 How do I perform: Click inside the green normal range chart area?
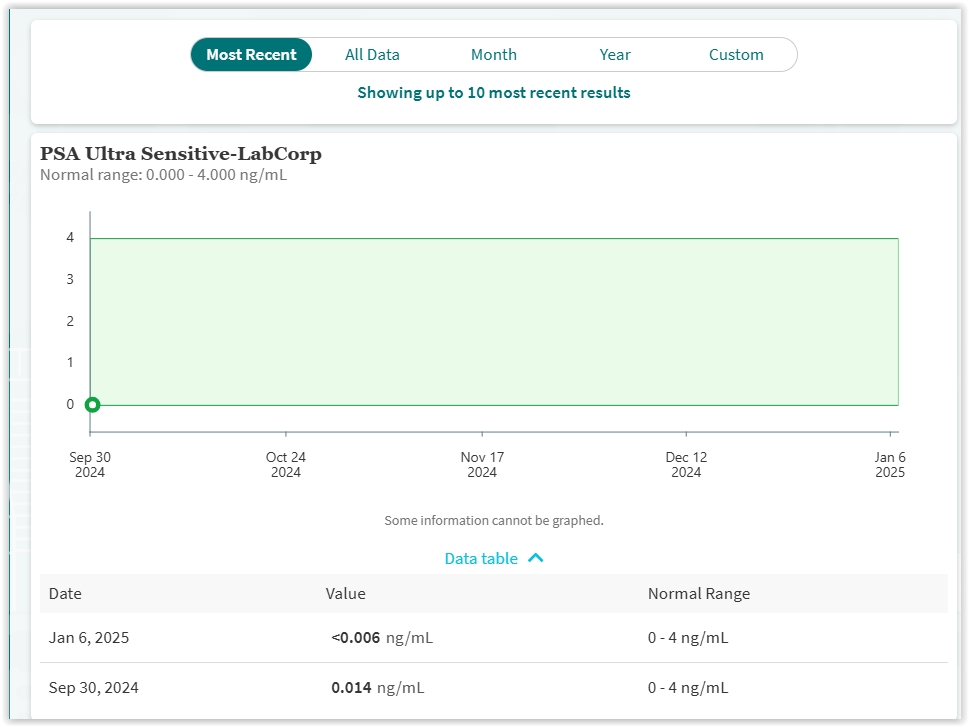pos(494,321)
